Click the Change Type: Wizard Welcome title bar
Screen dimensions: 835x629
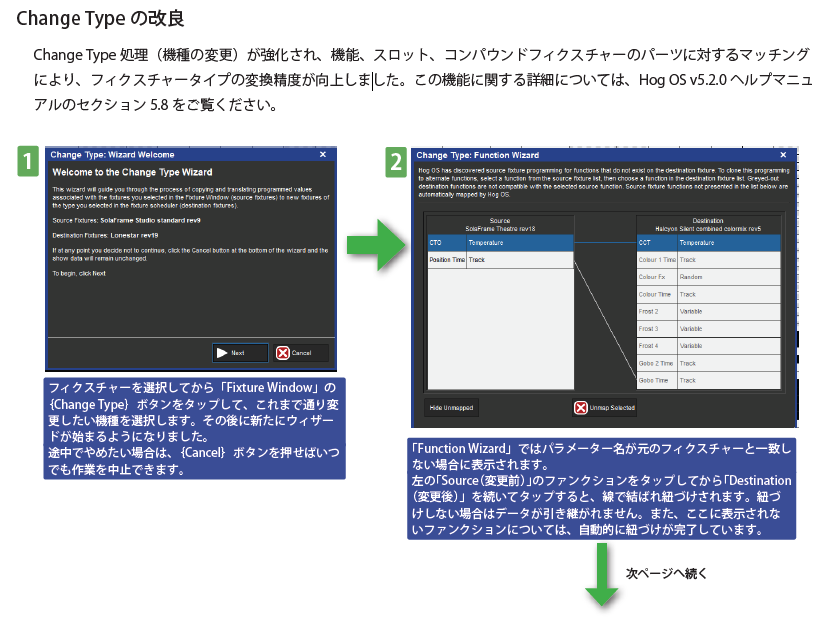click(191, 154)
